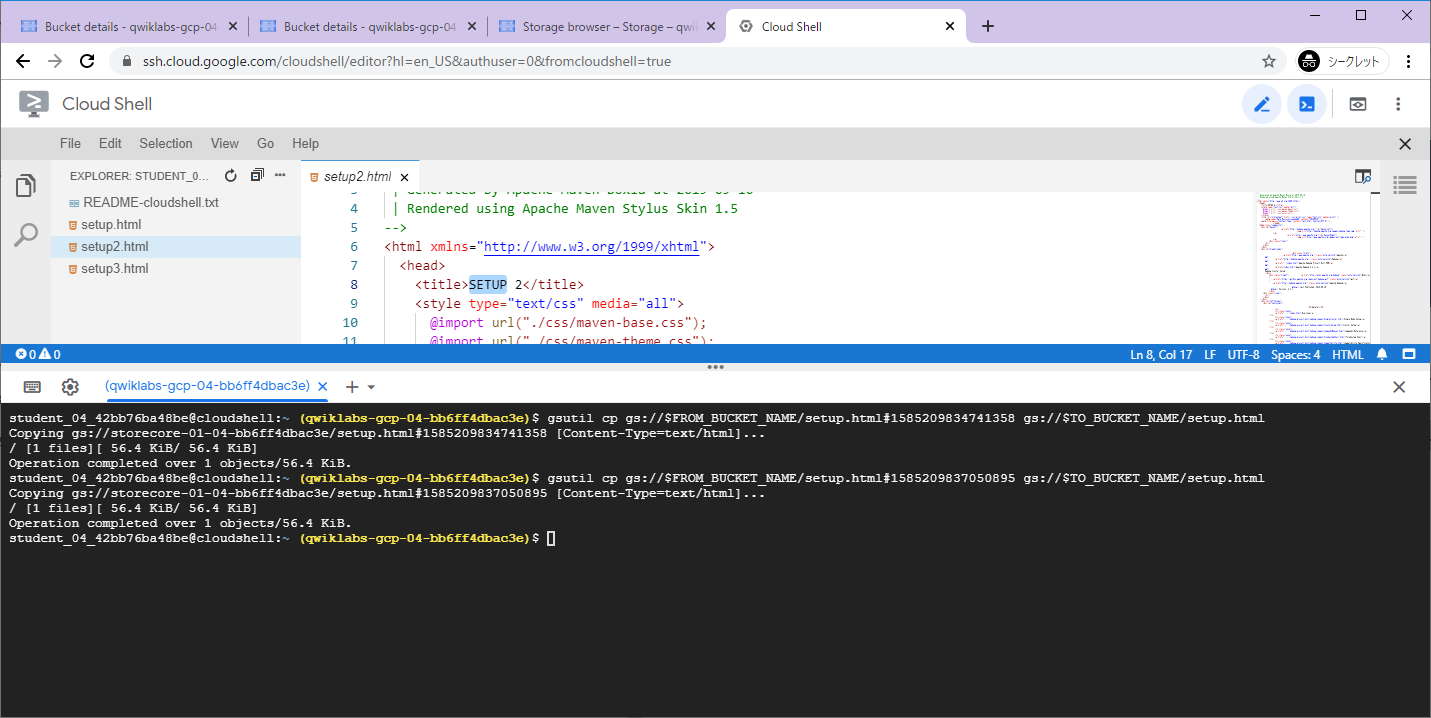Open Edit menu
Image resolution: width=1431 pixels, height=718 pixels.
click(110, 144)
